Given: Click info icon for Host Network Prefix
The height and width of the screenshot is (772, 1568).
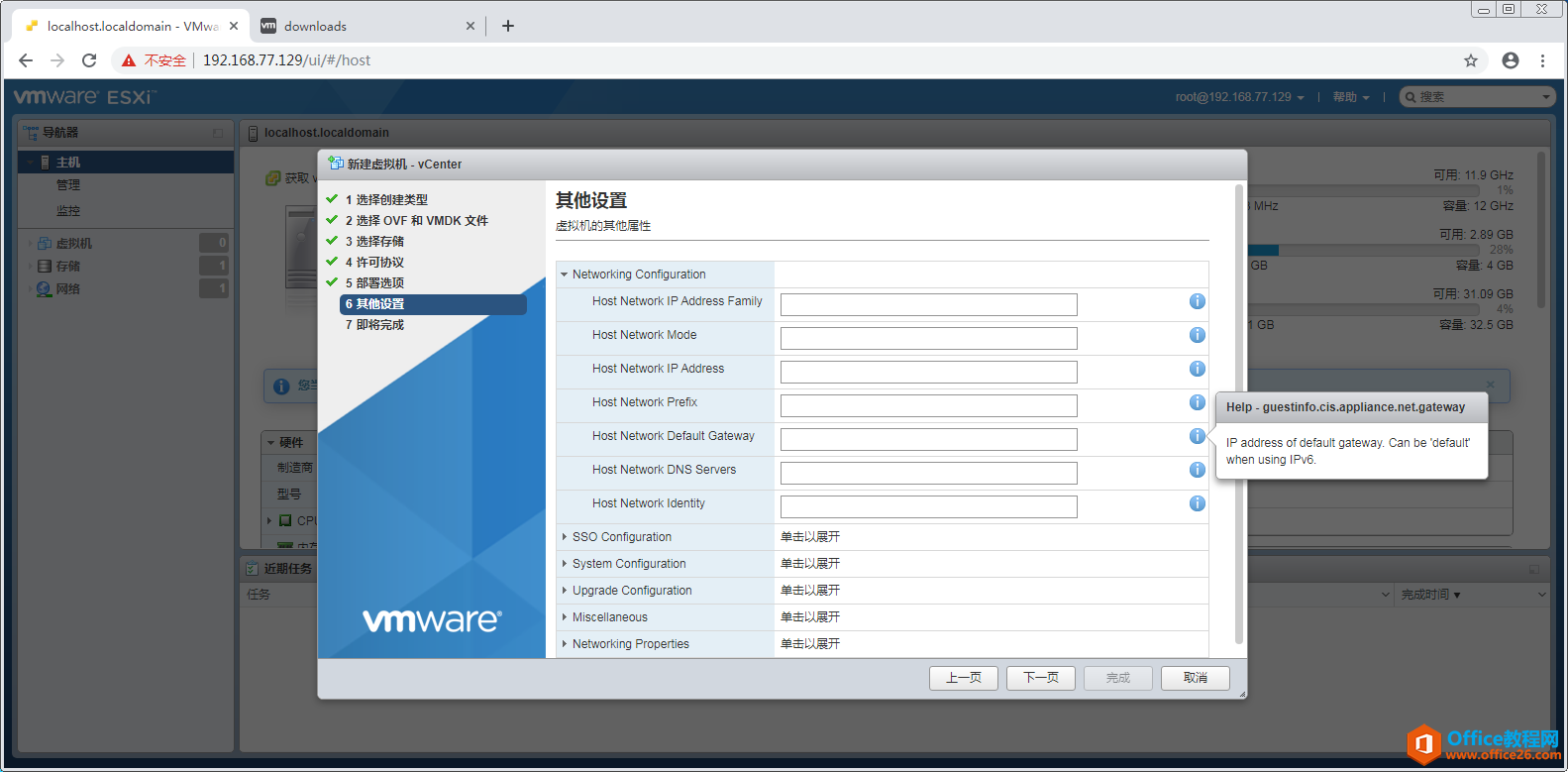Looking at the screenshot, I should tap(1198, 402).
